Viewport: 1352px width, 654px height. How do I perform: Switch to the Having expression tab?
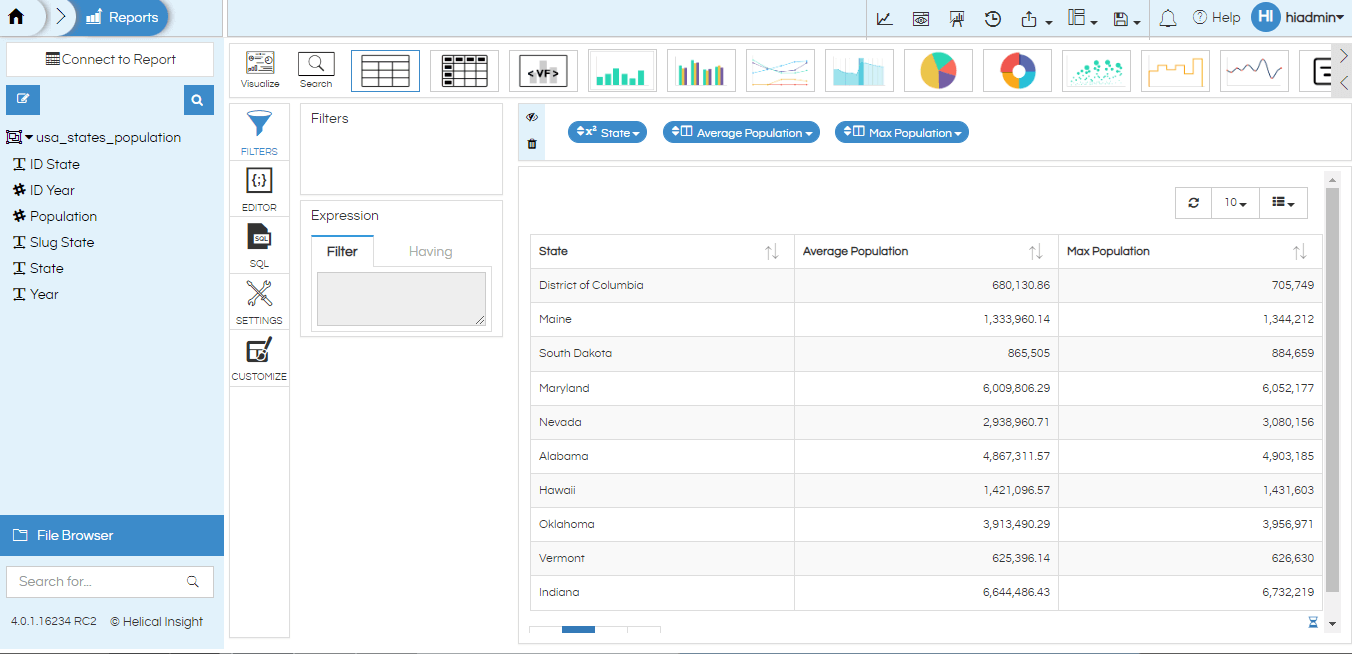431,251
